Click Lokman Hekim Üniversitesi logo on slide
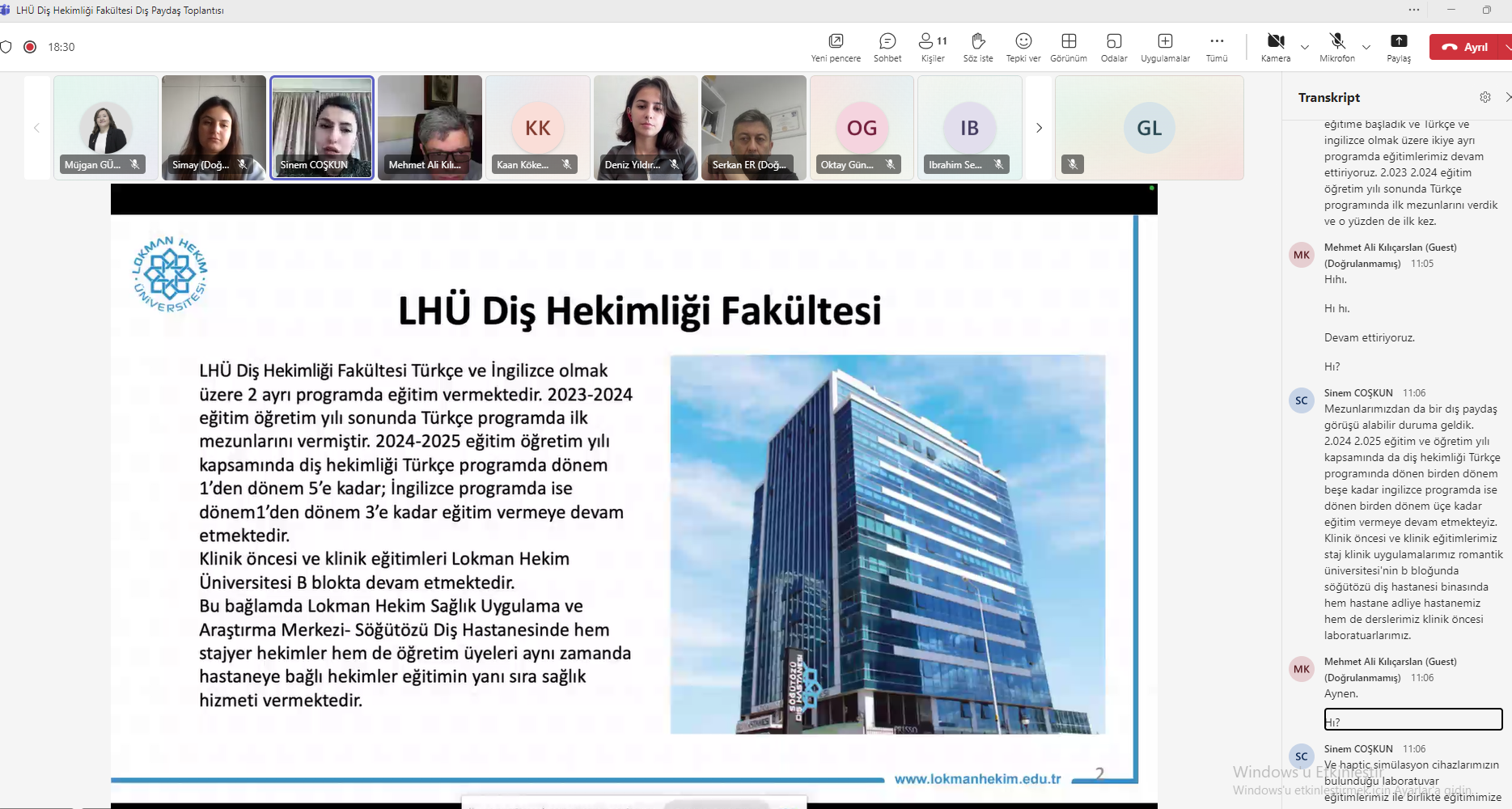The image size is (1512, 809). coord(169,274)
